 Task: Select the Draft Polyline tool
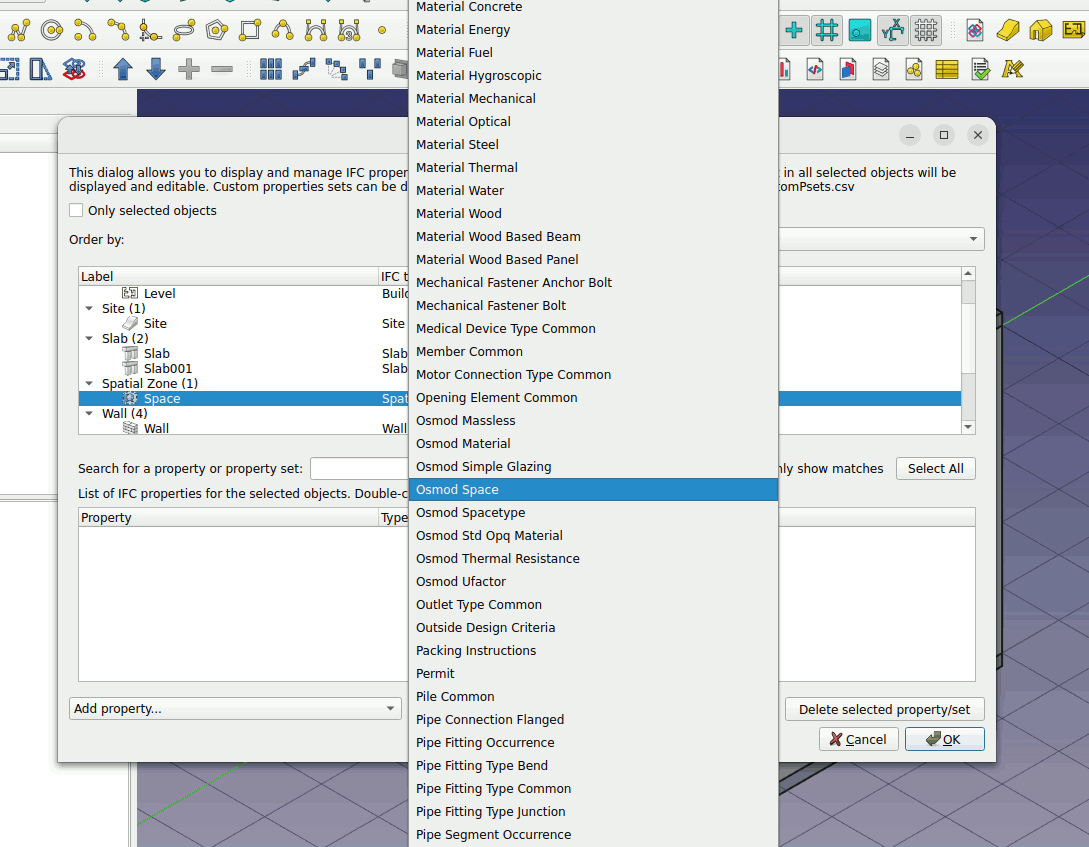18,31
